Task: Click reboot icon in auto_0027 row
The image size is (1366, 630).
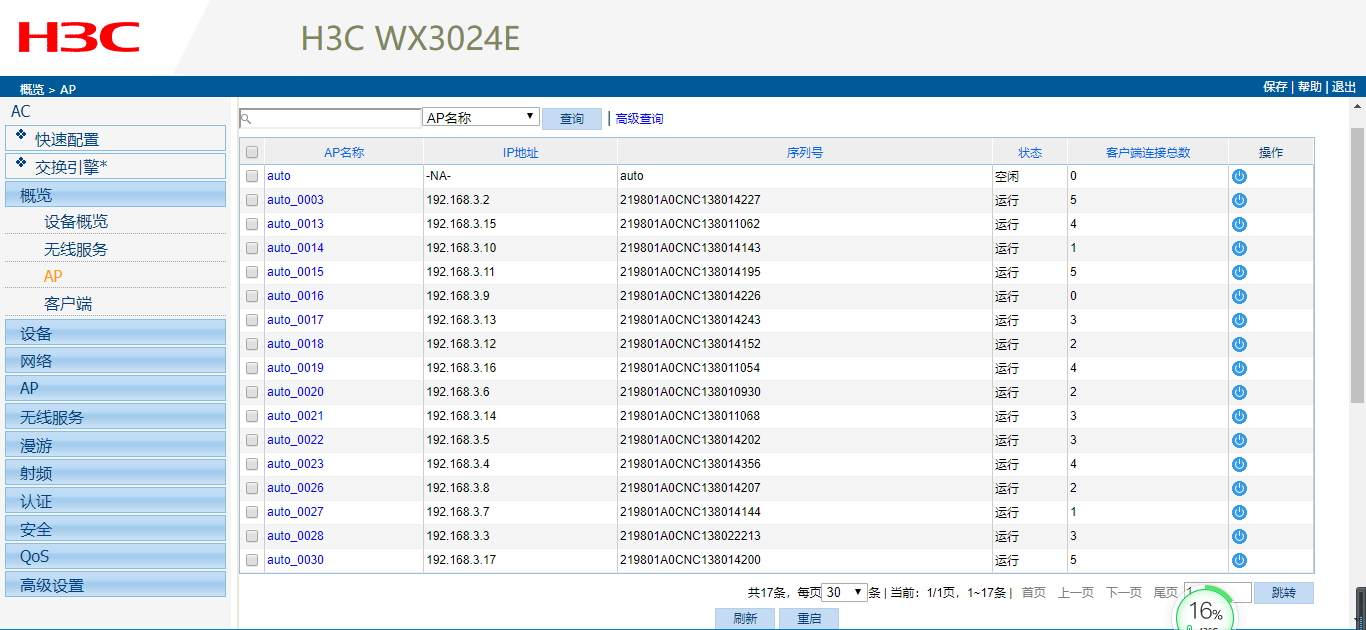Action: coord(1239,512)
